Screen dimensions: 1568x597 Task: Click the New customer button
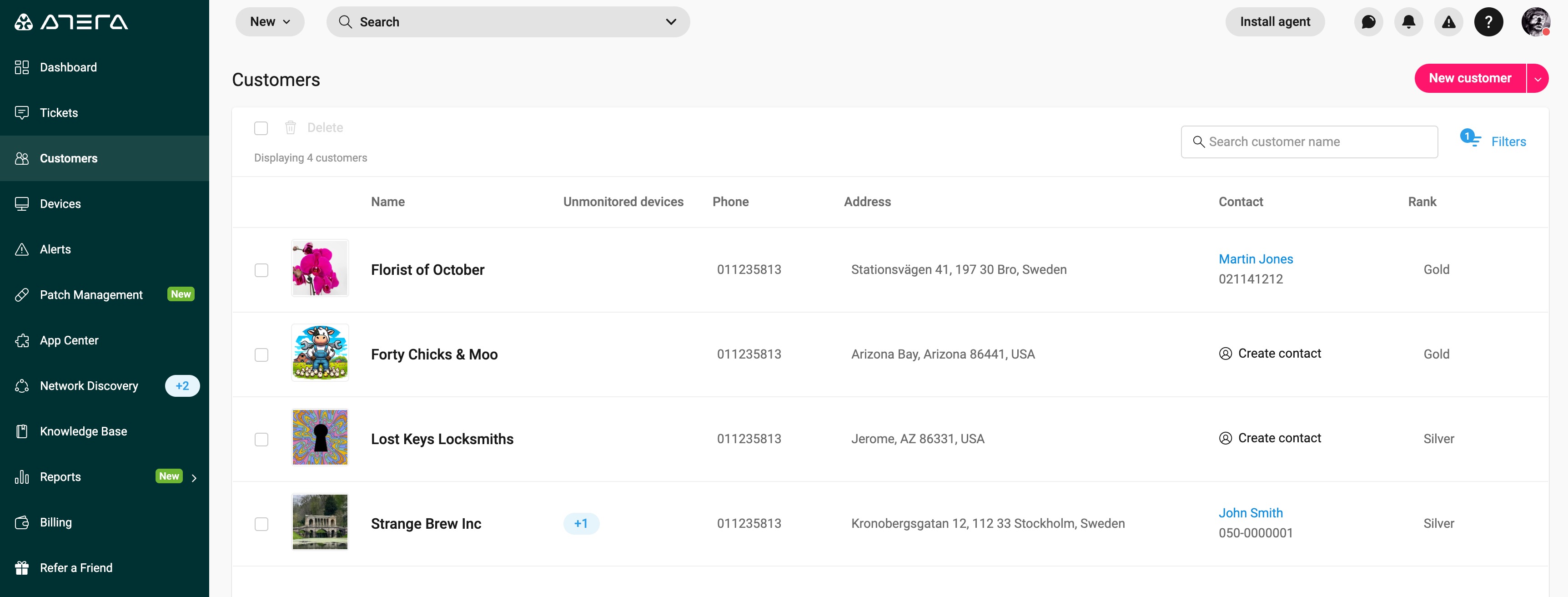pos(1470,79)
